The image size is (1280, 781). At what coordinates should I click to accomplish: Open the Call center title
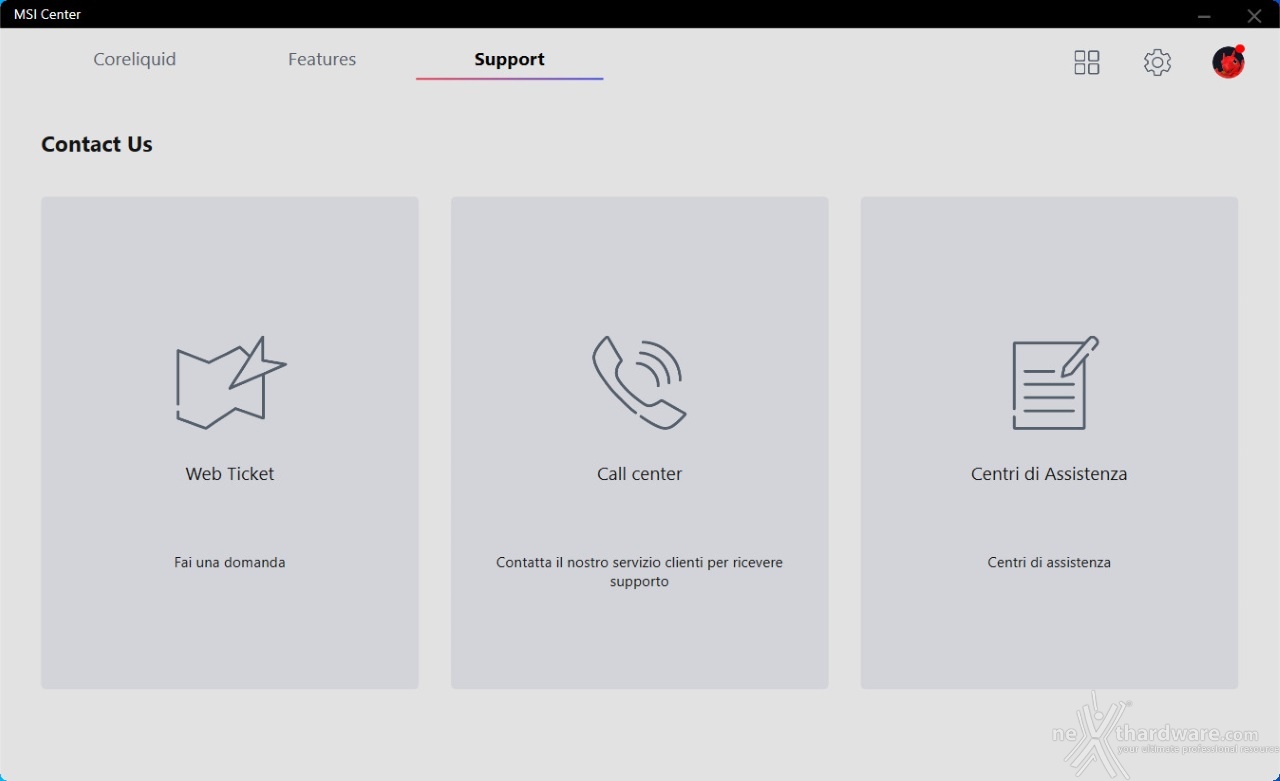[639, 474]
